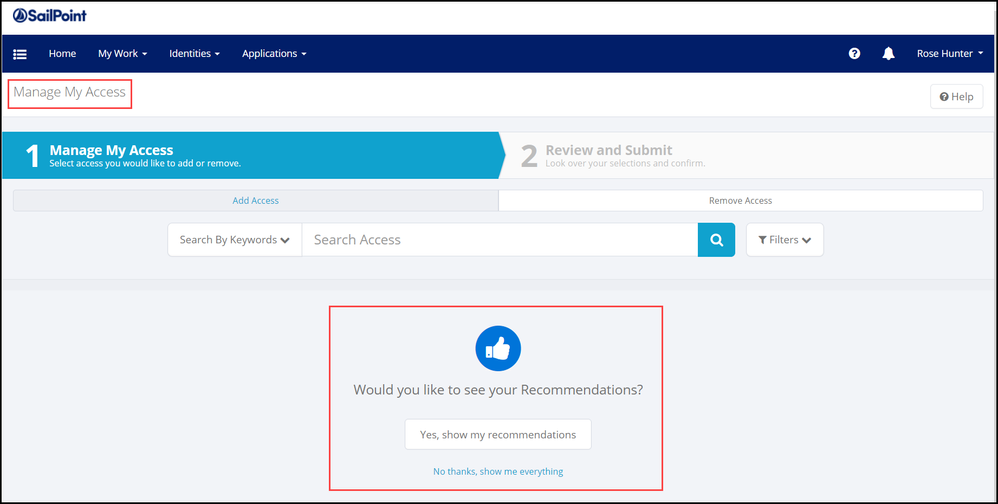Open the Applications dropdown menu
This screenshot has width=998, height=504.
point(274,54)
